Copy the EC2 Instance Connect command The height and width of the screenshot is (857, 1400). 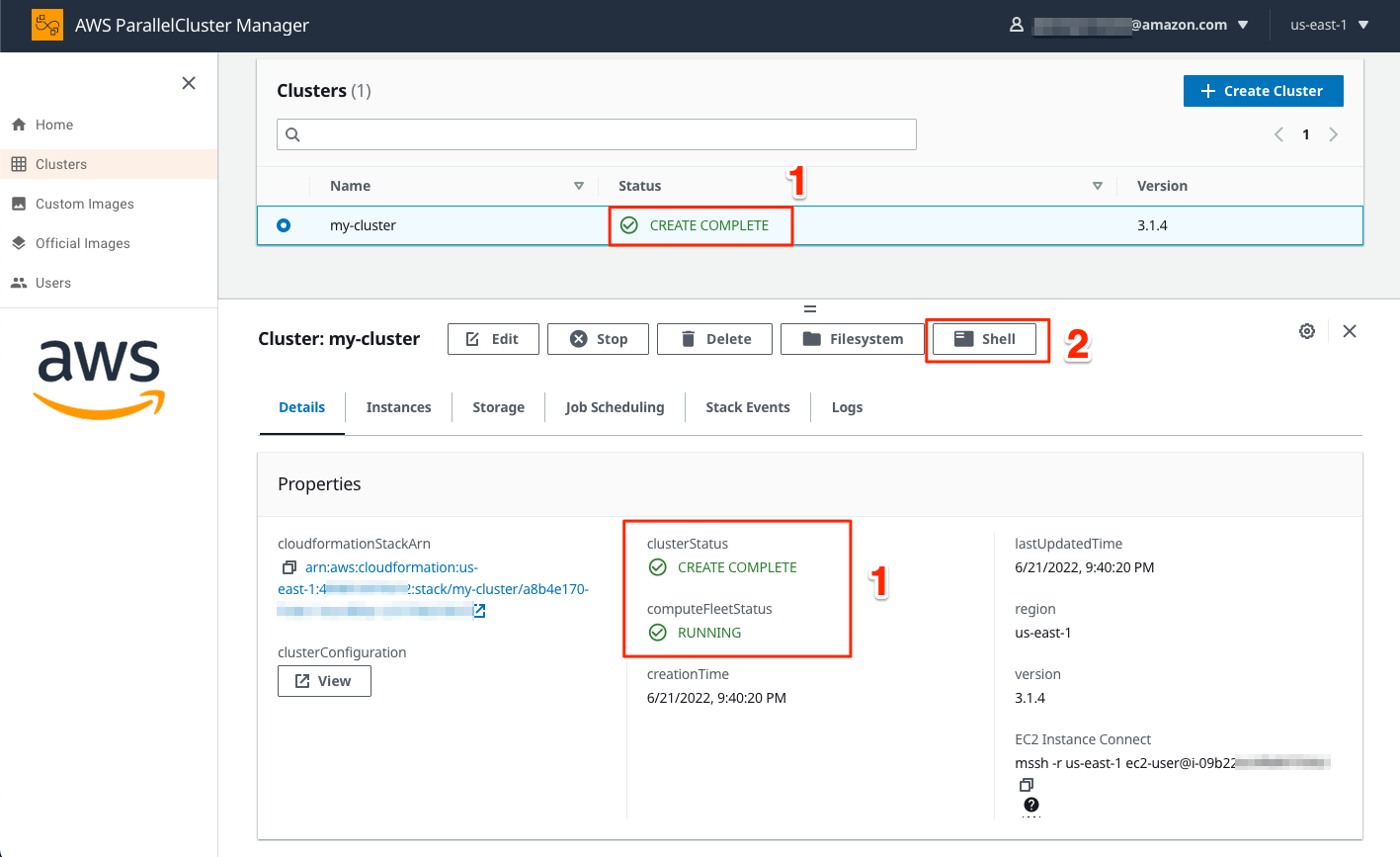(x=1026, y=785)
